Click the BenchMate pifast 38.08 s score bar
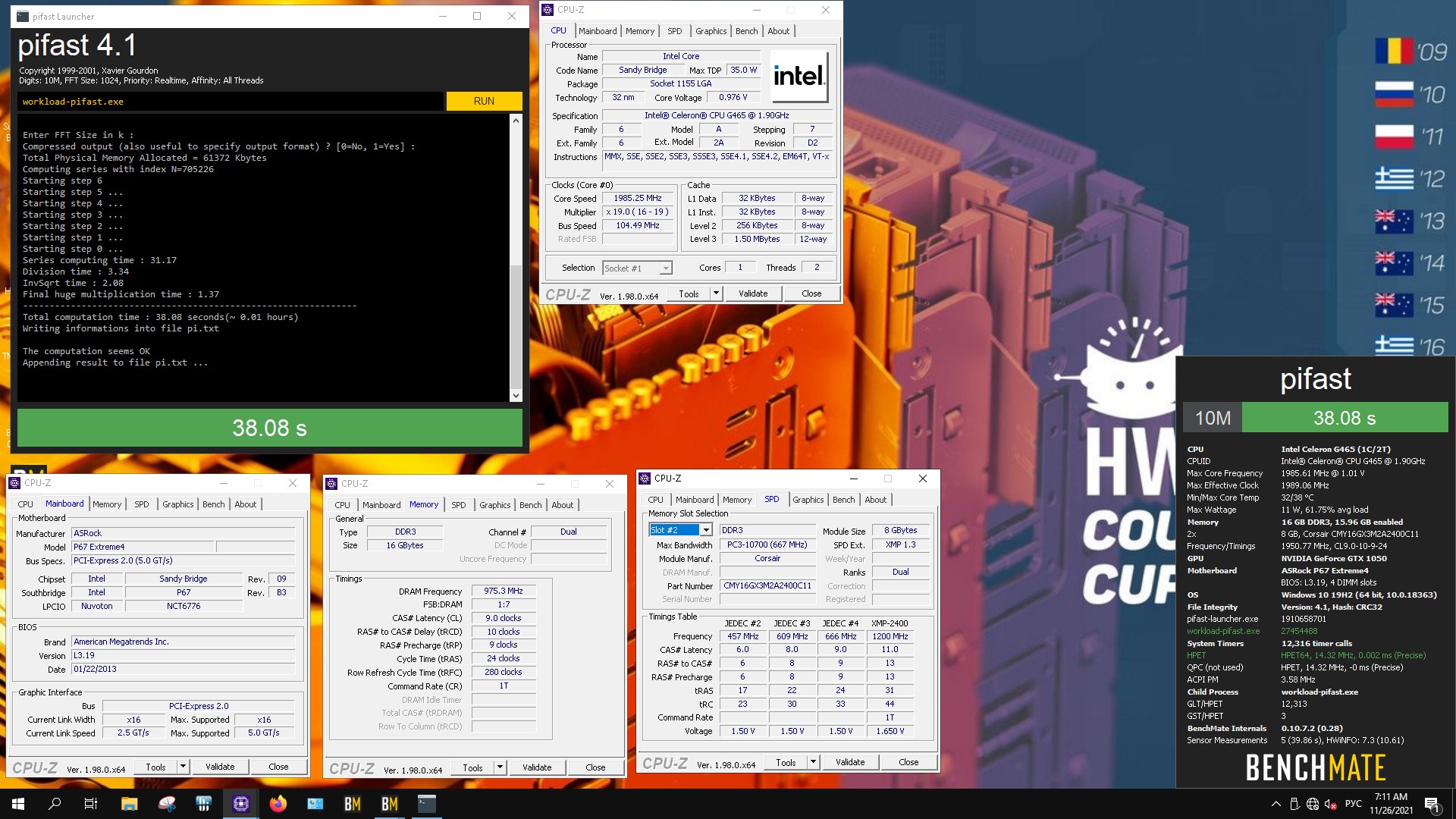The height and width of the screenshot is (819, 1456). pyautogui.click(x=1345, y=418)
